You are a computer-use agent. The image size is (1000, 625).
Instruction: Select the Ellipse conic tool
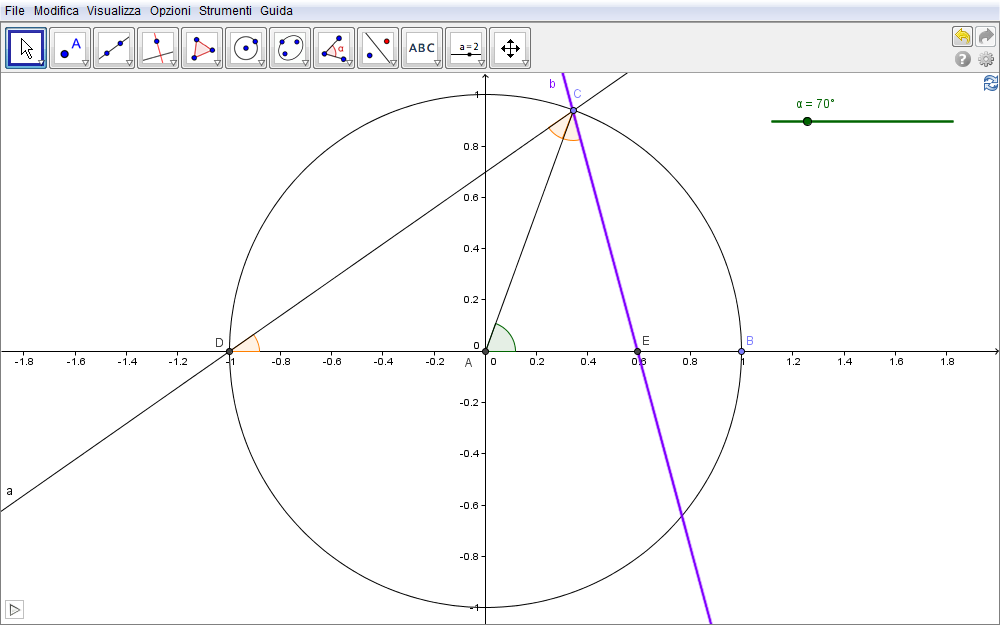point(290,48)
